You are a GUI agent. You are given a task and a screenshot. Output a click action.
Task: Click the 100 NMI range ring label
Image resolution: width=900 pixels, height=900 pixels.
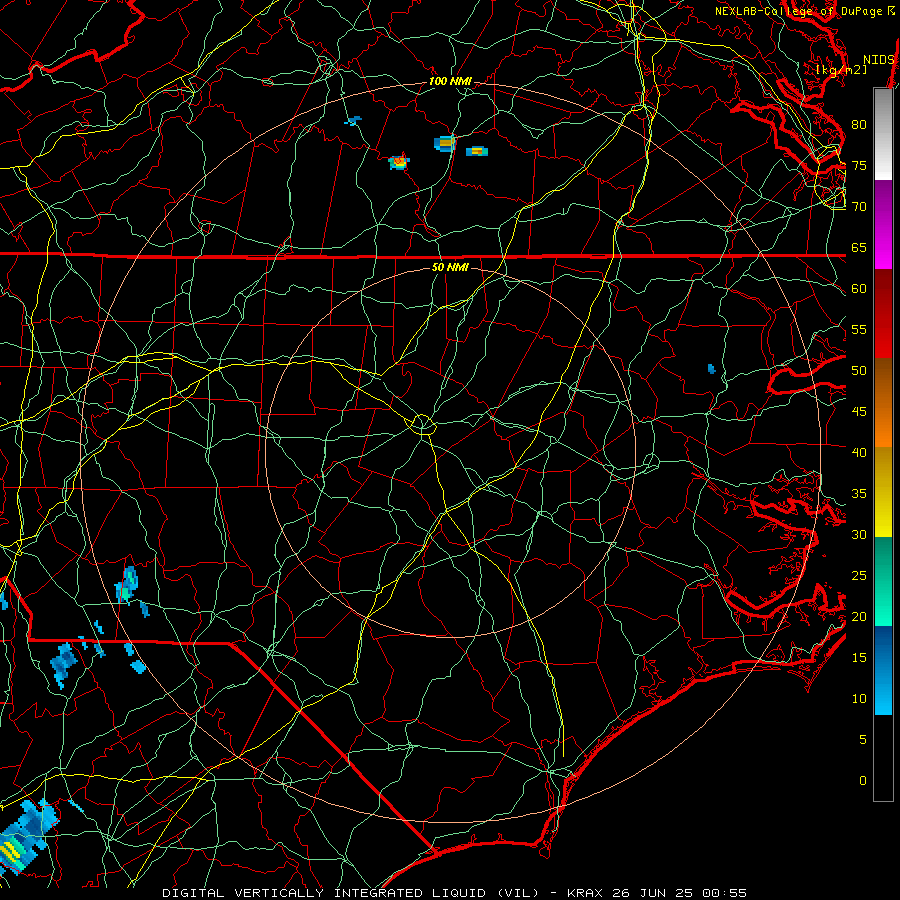pyautogui.click(x=450, y=82)
